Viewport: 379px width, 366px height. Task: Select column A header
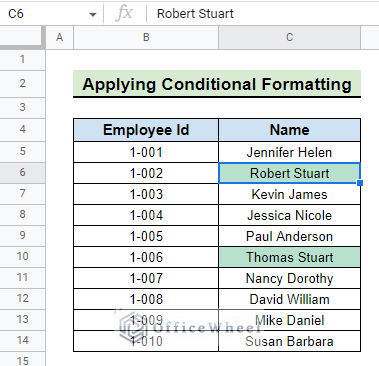(59, 37)
